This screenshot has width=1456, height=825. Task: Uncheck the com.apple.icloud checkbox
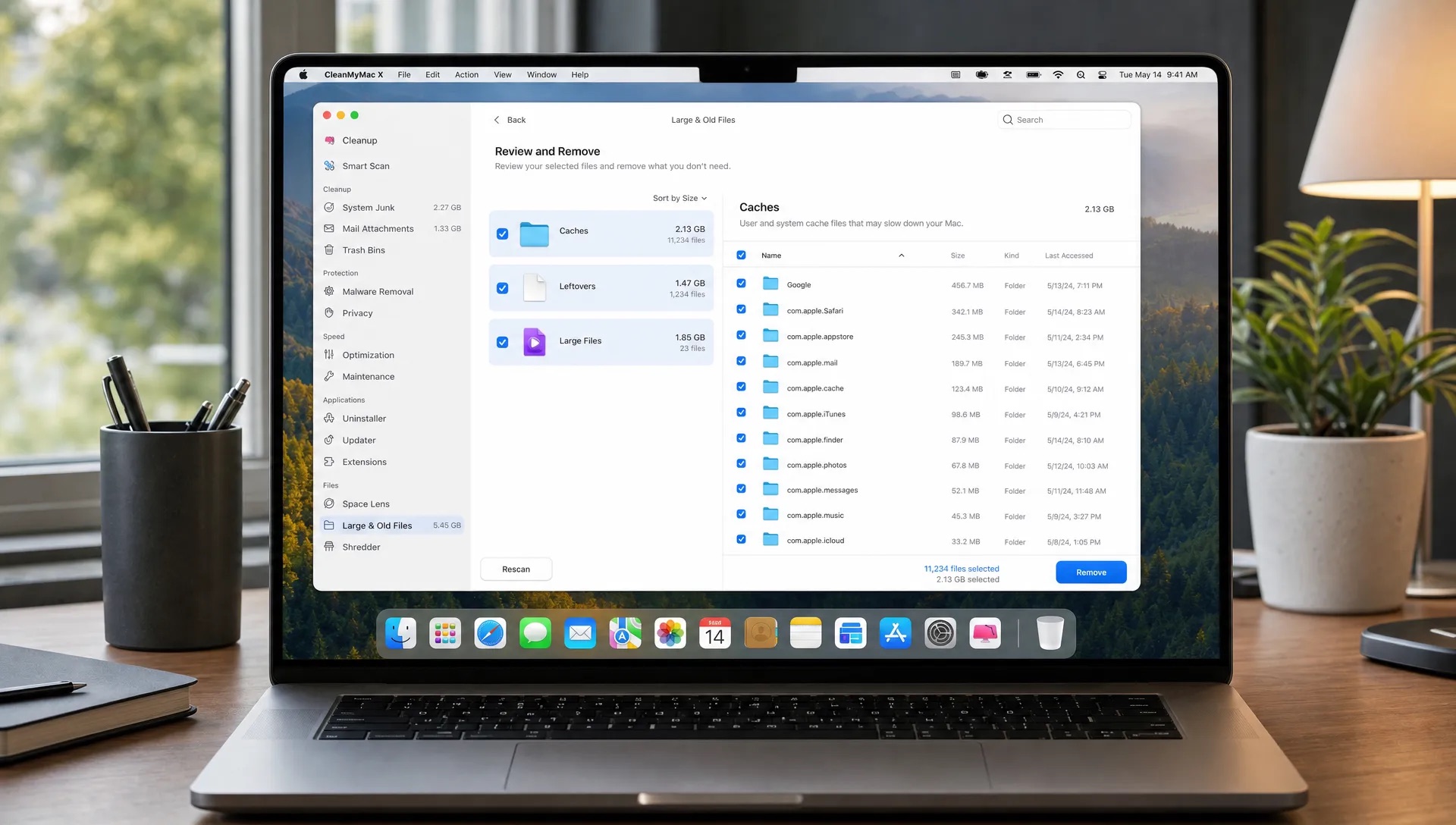coord(741,539)
